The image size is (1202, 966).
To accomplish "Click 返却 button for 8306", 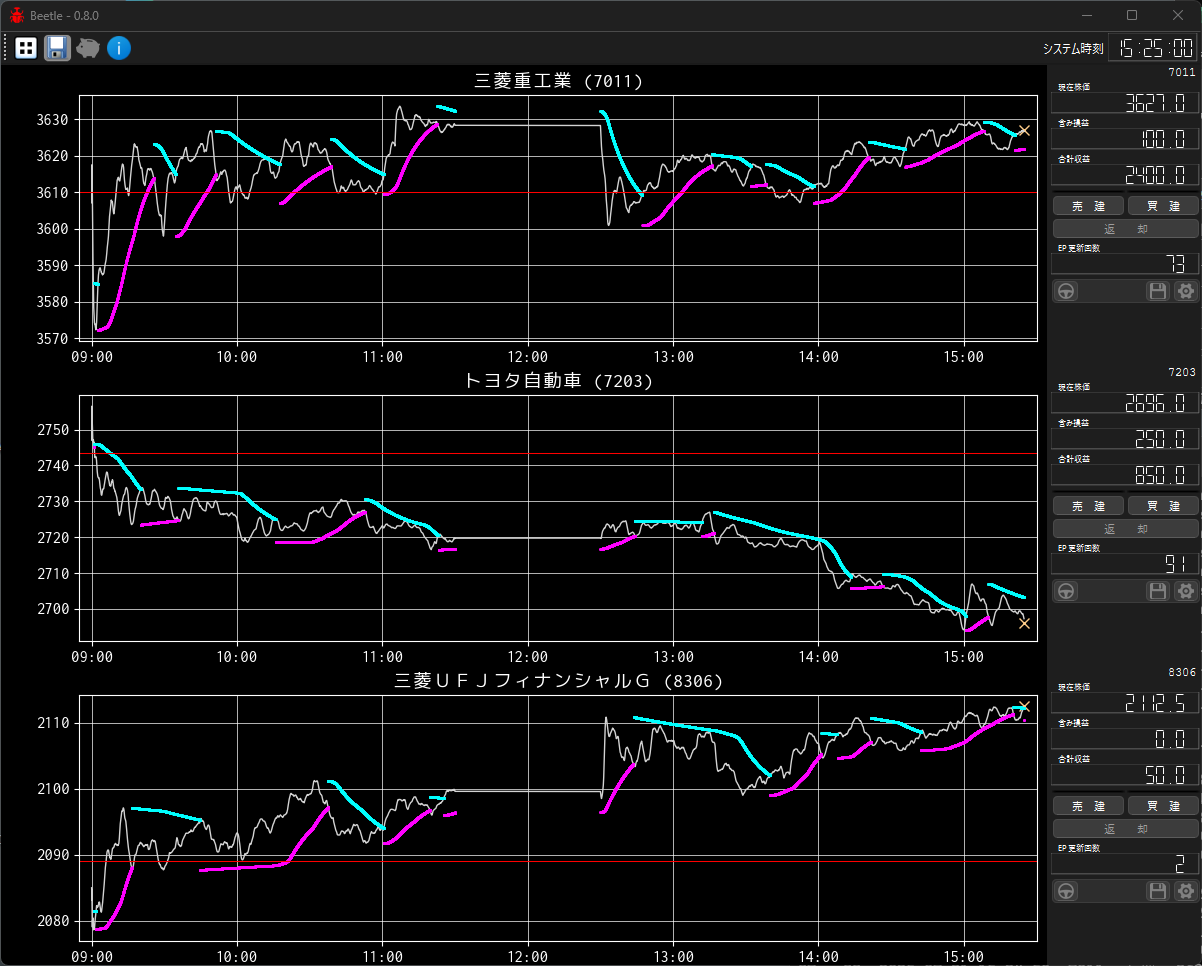I will pyautogui.click(x=1125, y=828).
